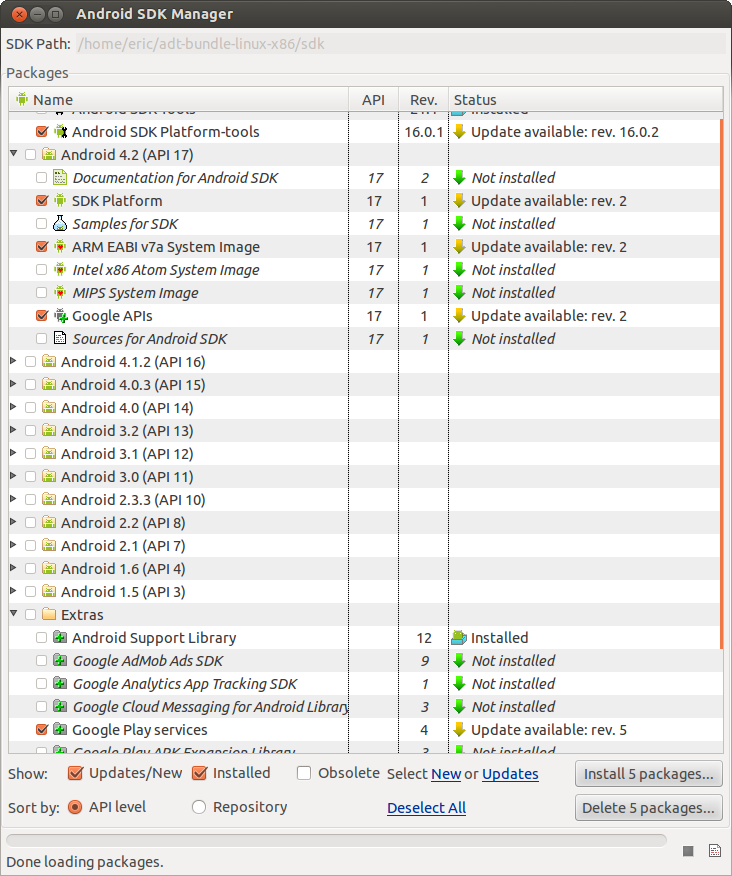Click the Android 2.3.3 (API 10) folder icon
732x876 pixels.
pyautogui.click(x=49, y=499)
